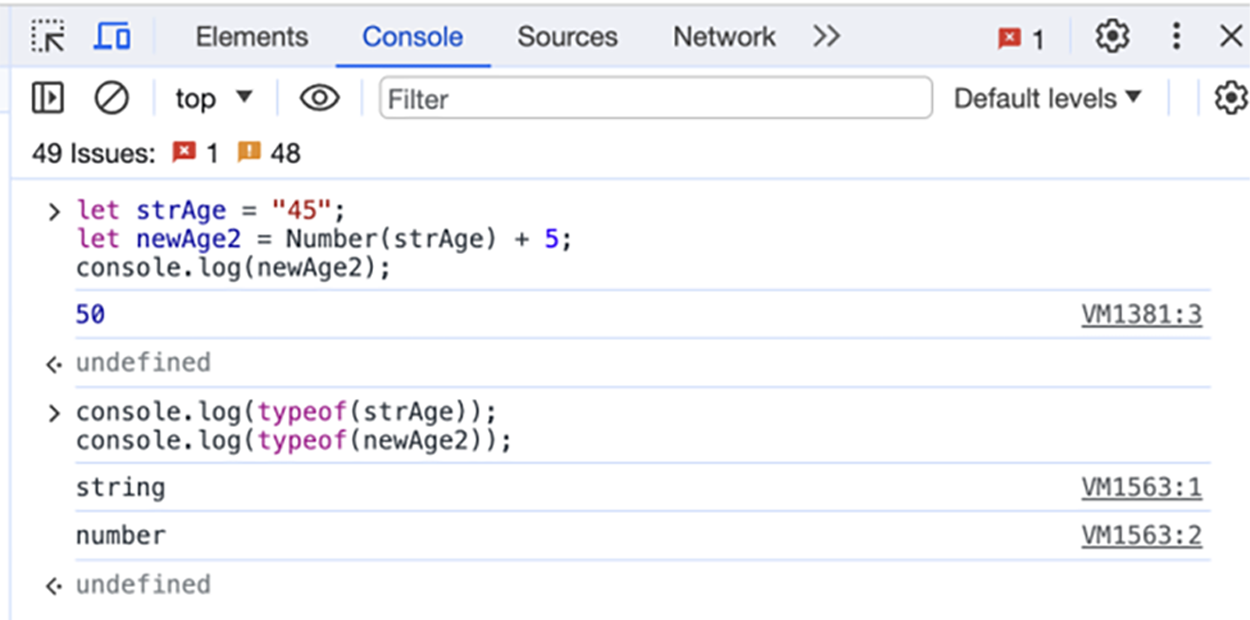
Task: Toggle the device toolbar icon
Action: coord(112,37)
